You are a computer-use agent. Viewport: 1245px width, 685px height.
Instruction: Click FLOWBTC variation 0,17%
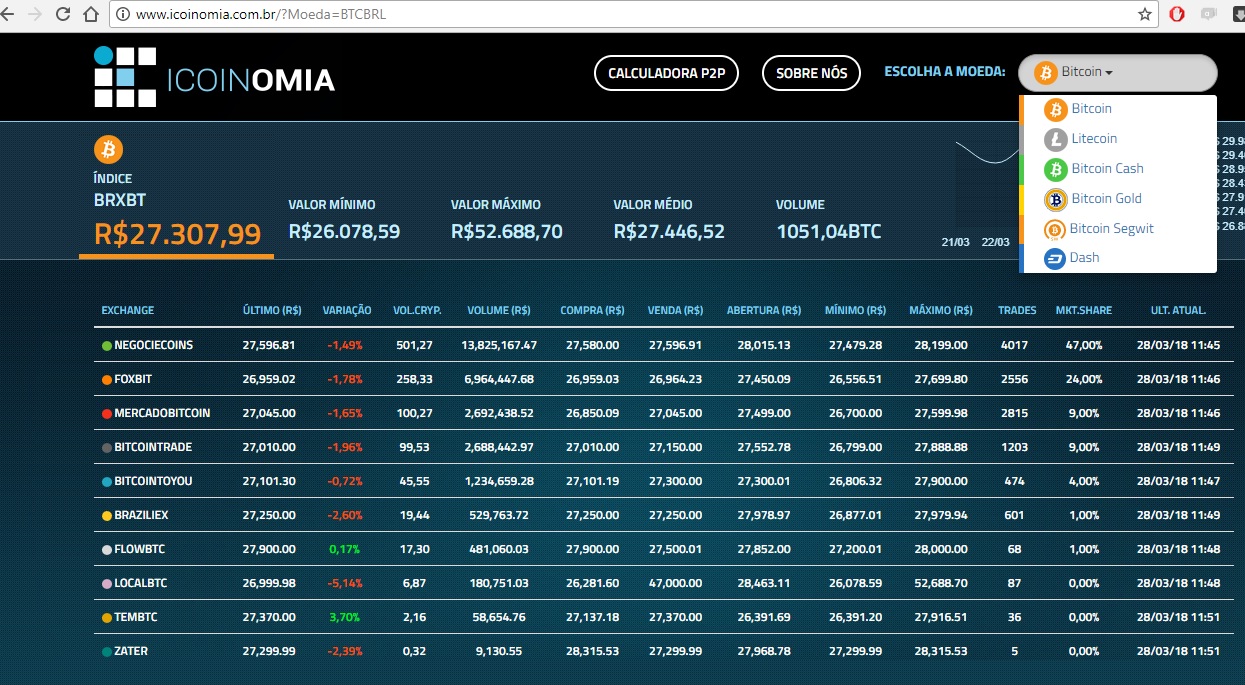[x=343, y=550]
